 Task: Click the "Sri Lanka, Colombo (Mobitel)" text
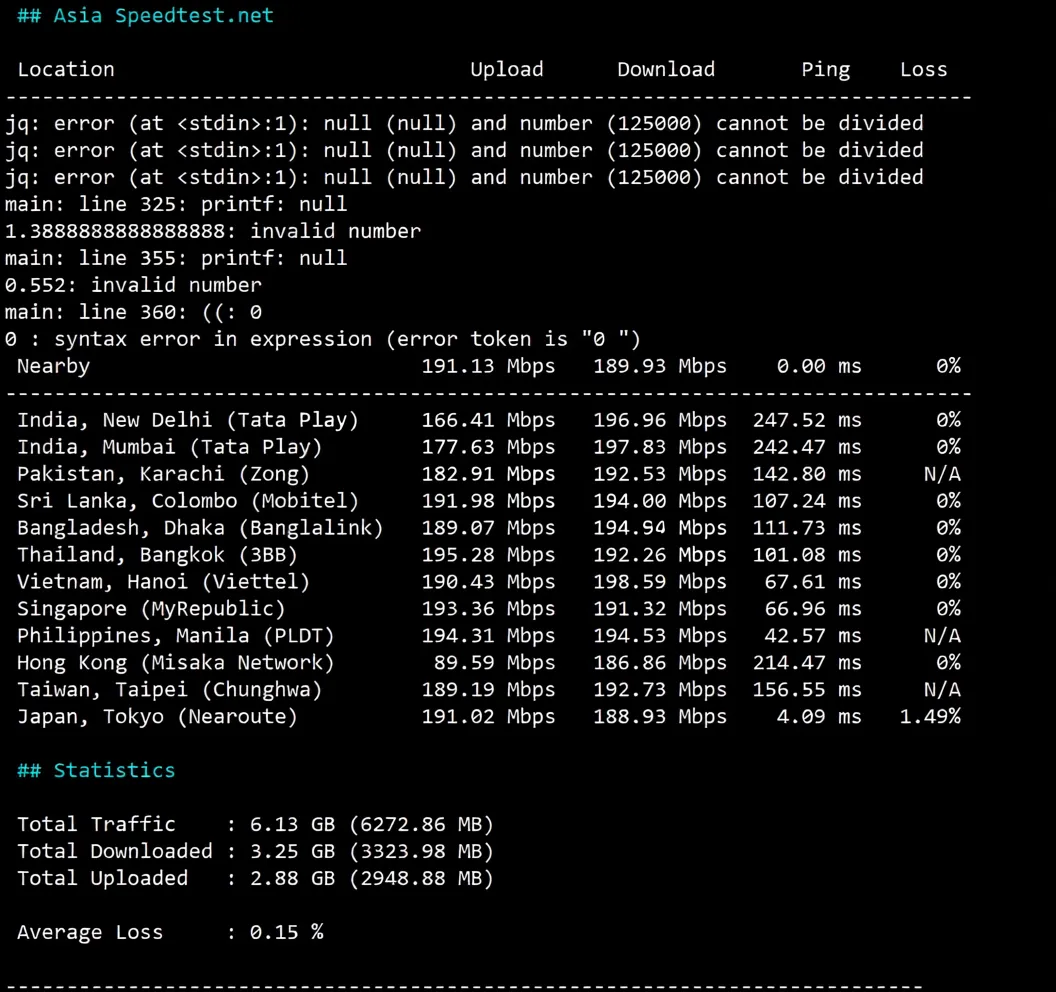187,501
